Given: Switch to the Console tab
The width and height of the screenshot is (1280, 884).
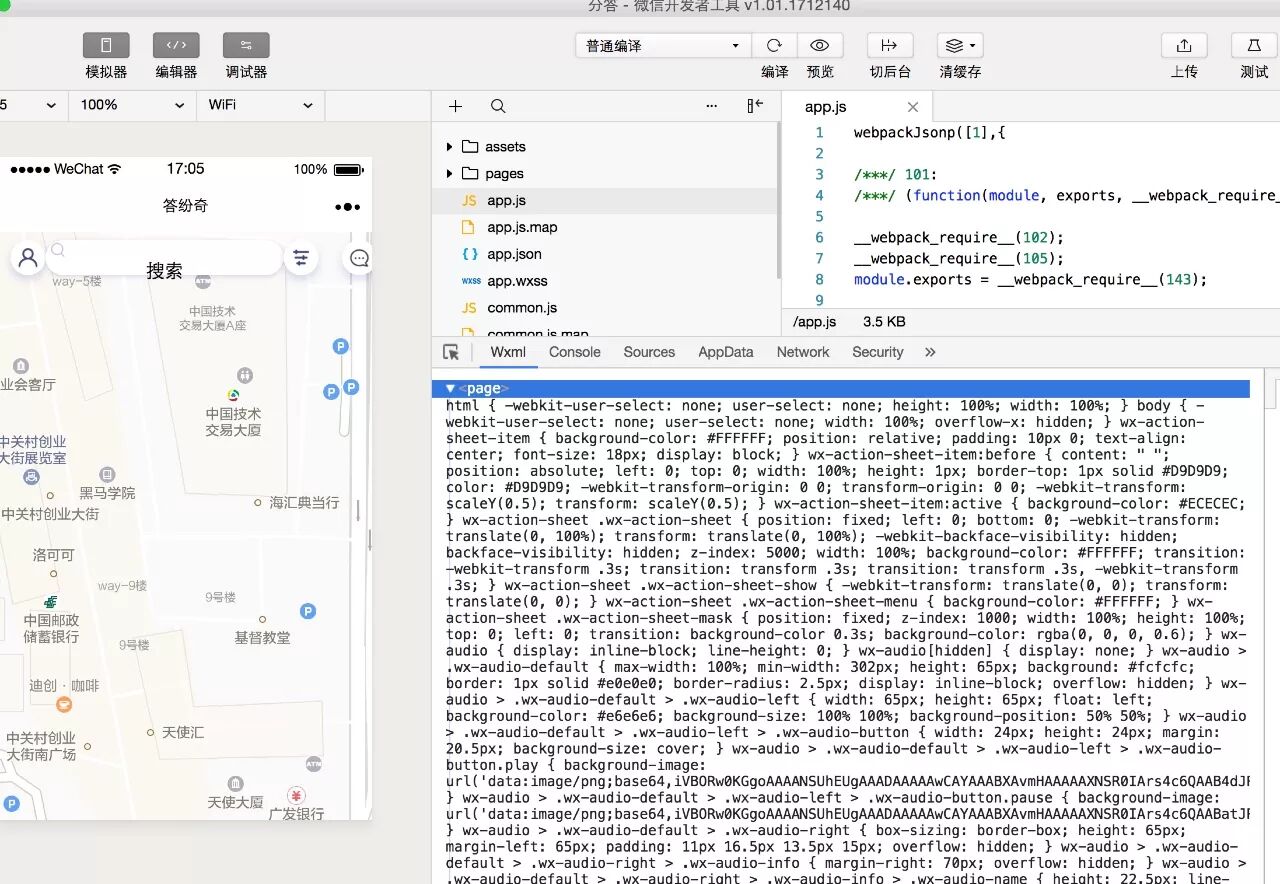Looking at the screenshot, I should tap(575, 352).
